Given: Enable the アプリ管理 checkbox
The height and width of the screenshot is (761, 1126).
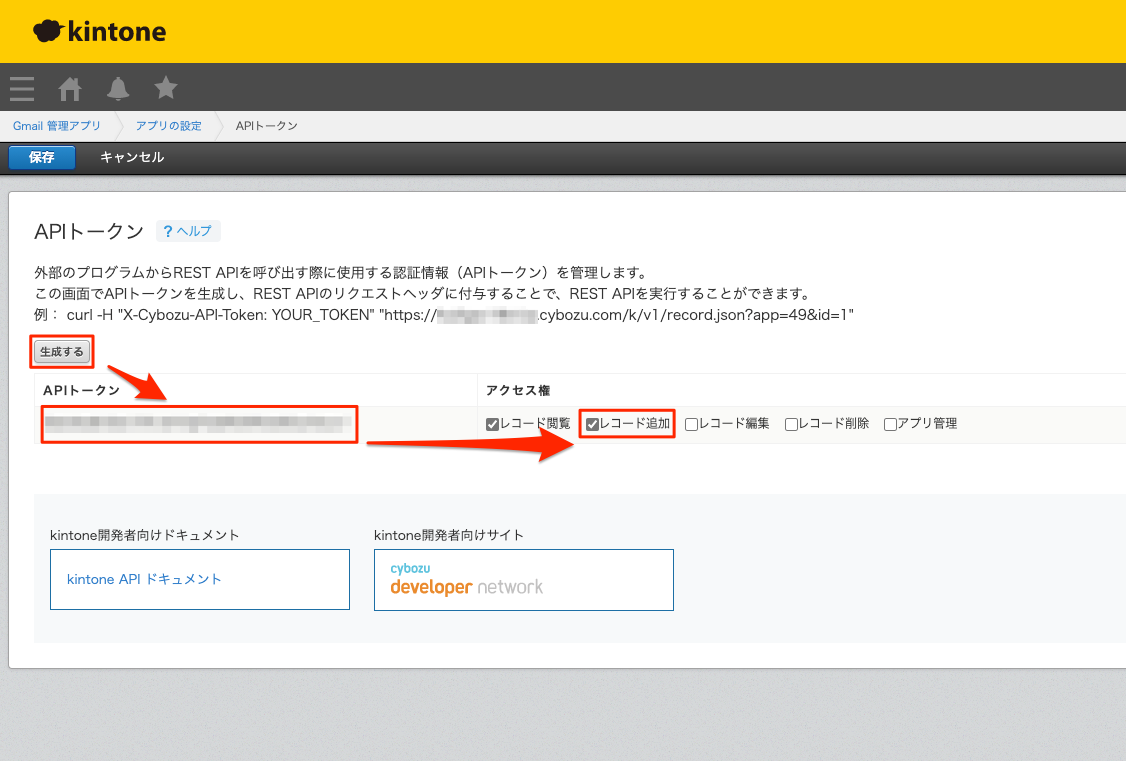Looking at the screenshot, I should point(890,424).
